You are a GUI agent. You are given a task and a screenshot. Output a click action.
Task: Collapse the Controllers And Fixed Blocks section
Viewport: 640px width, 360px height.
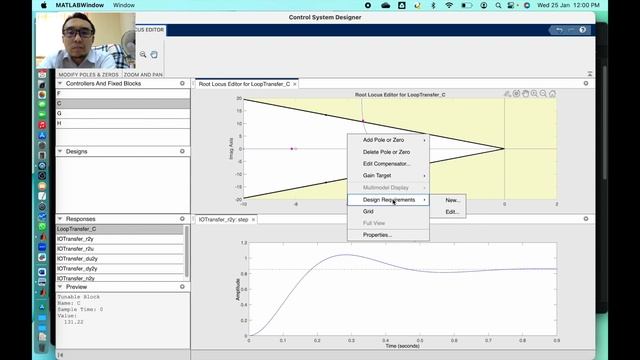click(x=60, y=83)
